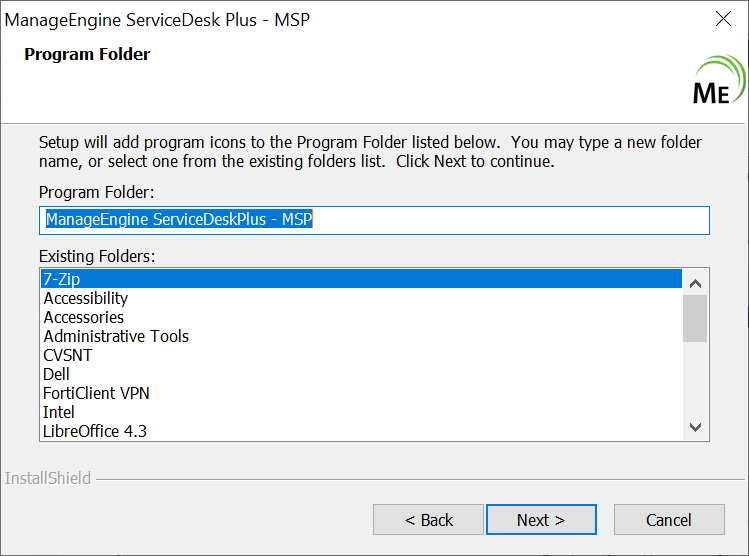Select the Accessibility folder
The image size is (749, 556).
tap(86, 298)
